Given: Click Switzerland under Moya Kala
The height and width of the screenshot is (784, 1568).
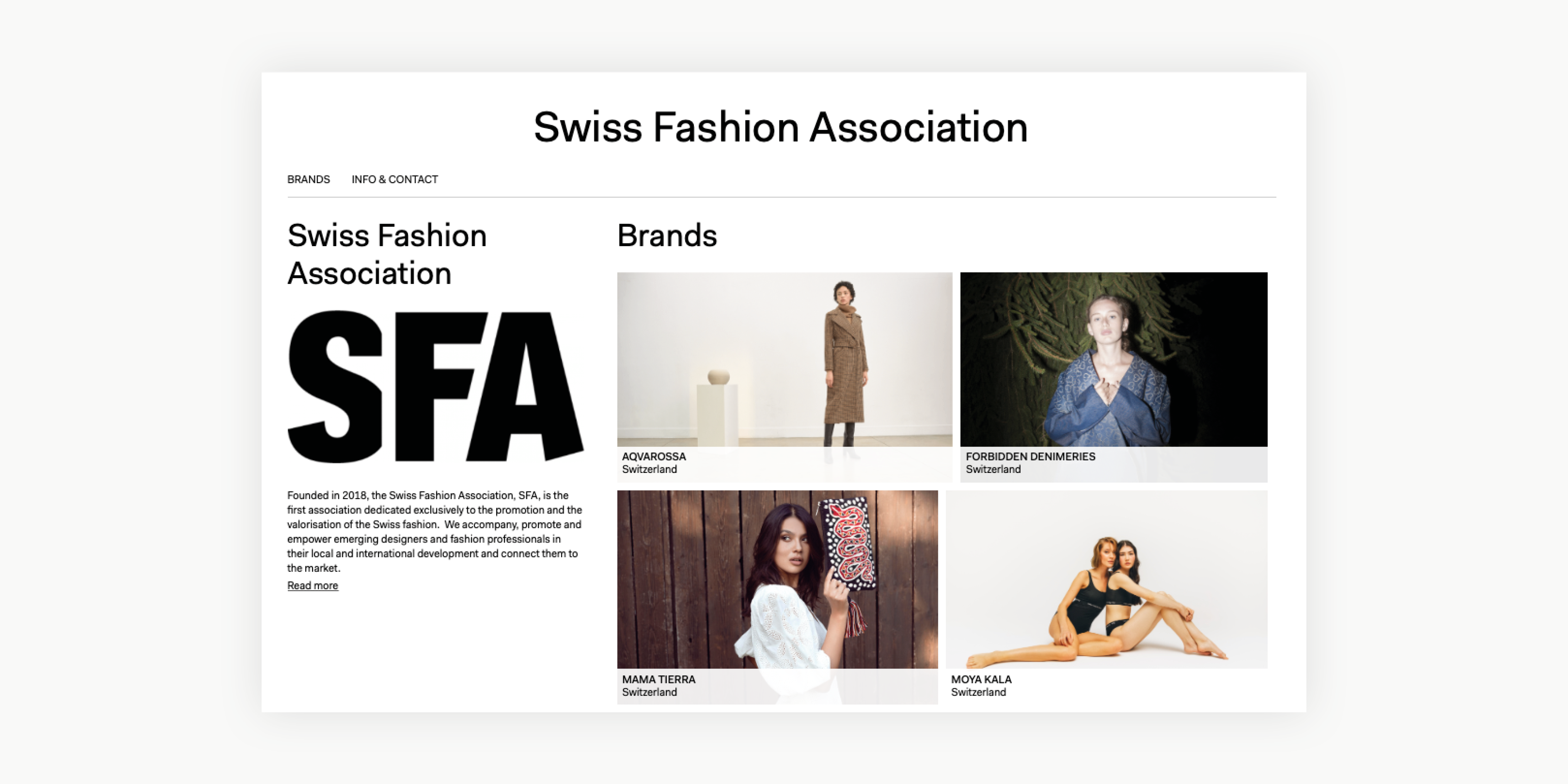Looking at the screenshot, I should (x=978, y=692).
